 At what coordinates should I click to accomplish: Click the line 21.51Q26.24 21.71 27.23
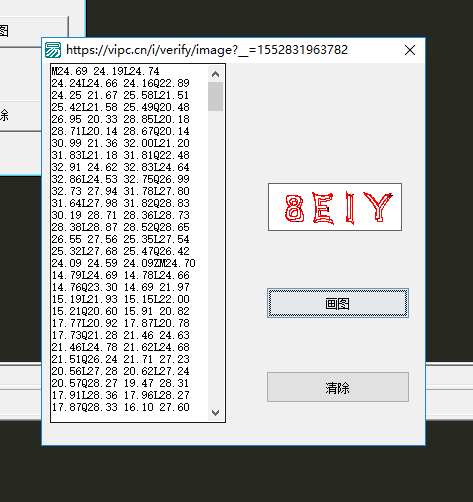(120, 359)
